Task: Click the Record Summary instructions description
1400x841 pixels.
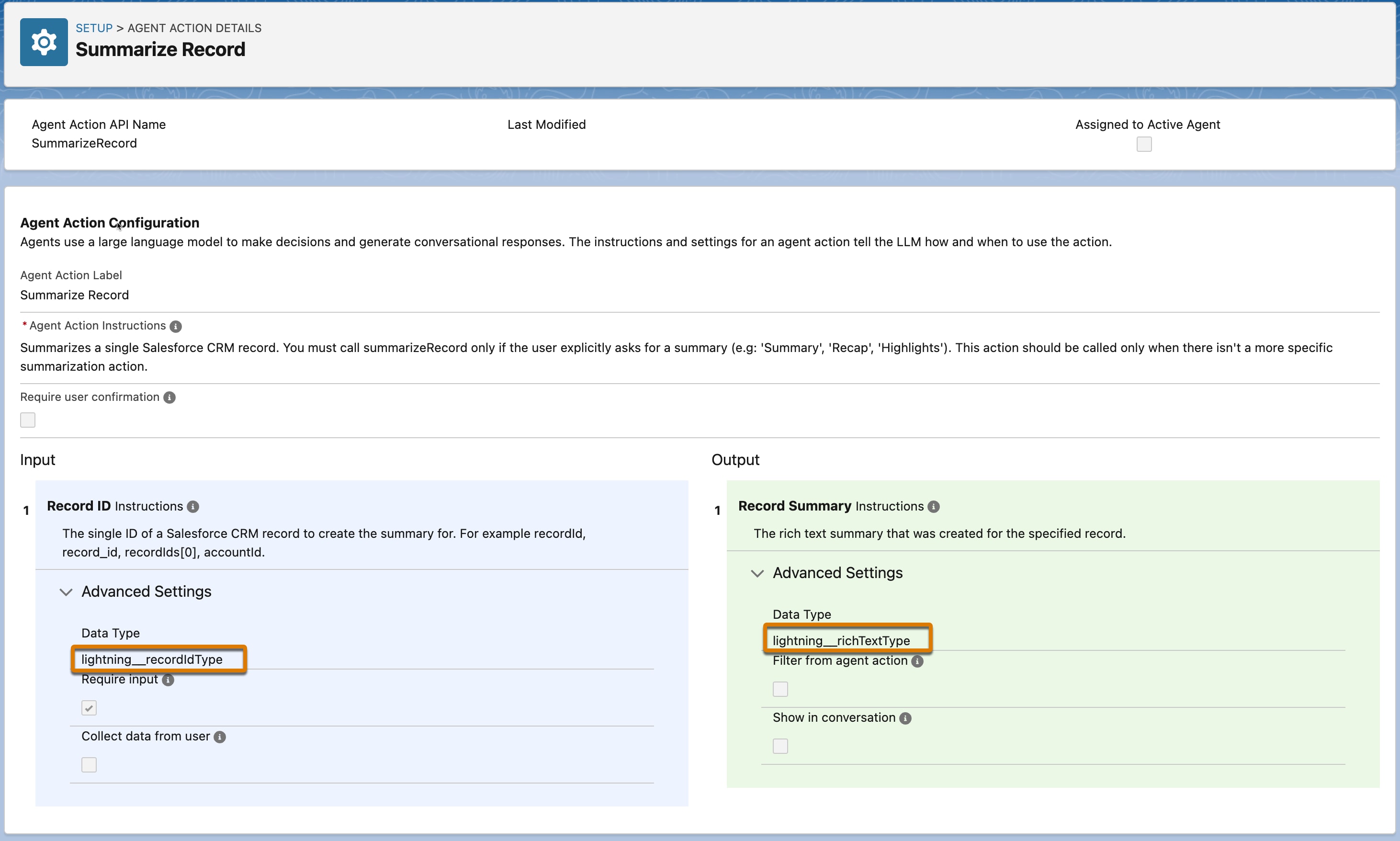Action: (939, 534)
